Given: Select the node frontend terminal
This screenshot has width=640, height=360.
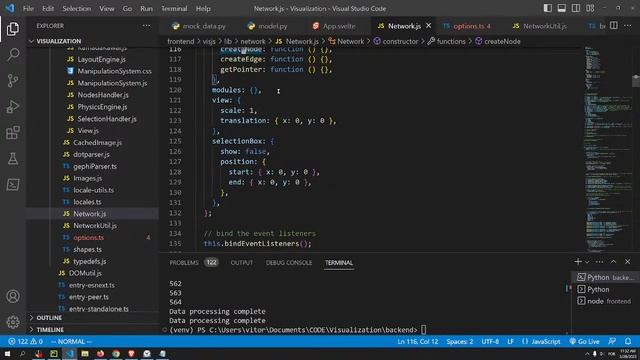Looking at the screenshot, I should pyautogui.click(x=606, y=301).
